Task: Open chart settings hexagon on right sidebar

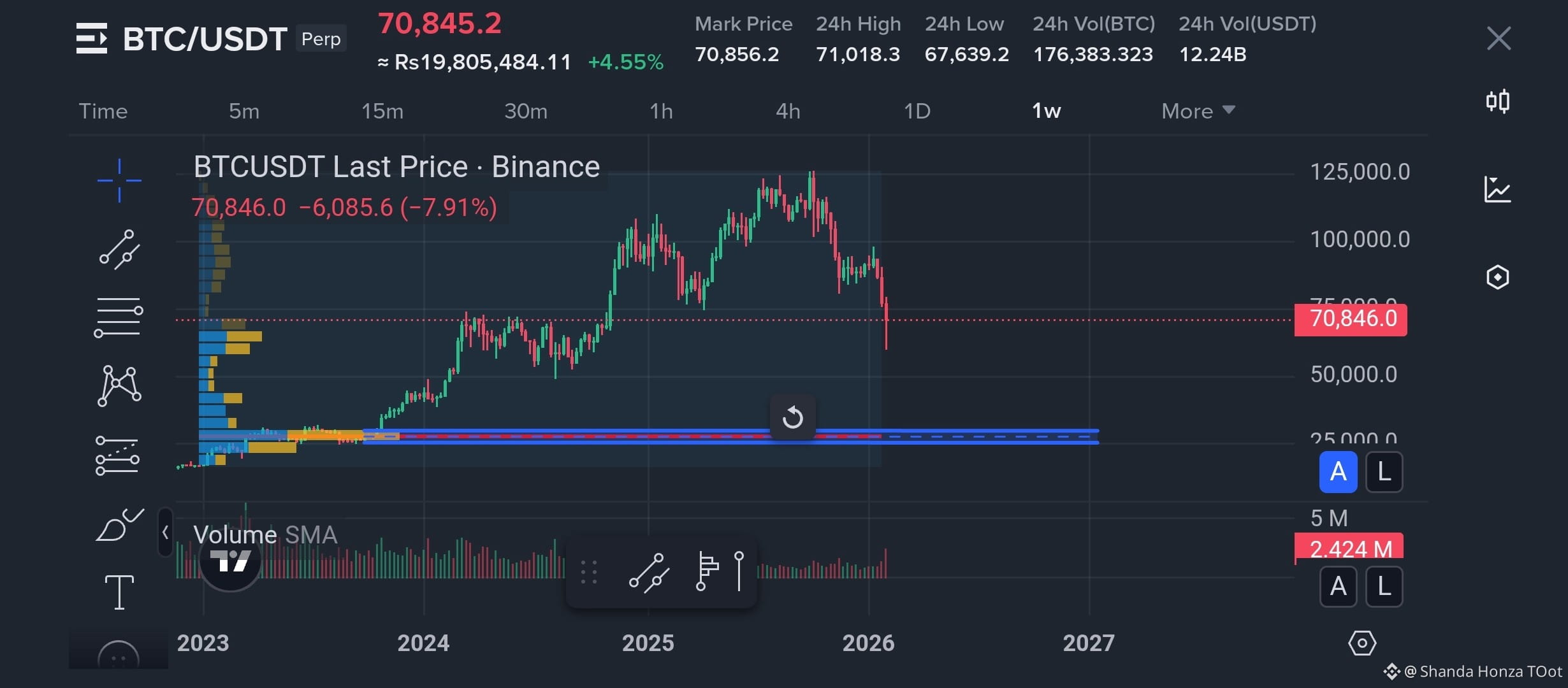Action: pos(1498,277)
